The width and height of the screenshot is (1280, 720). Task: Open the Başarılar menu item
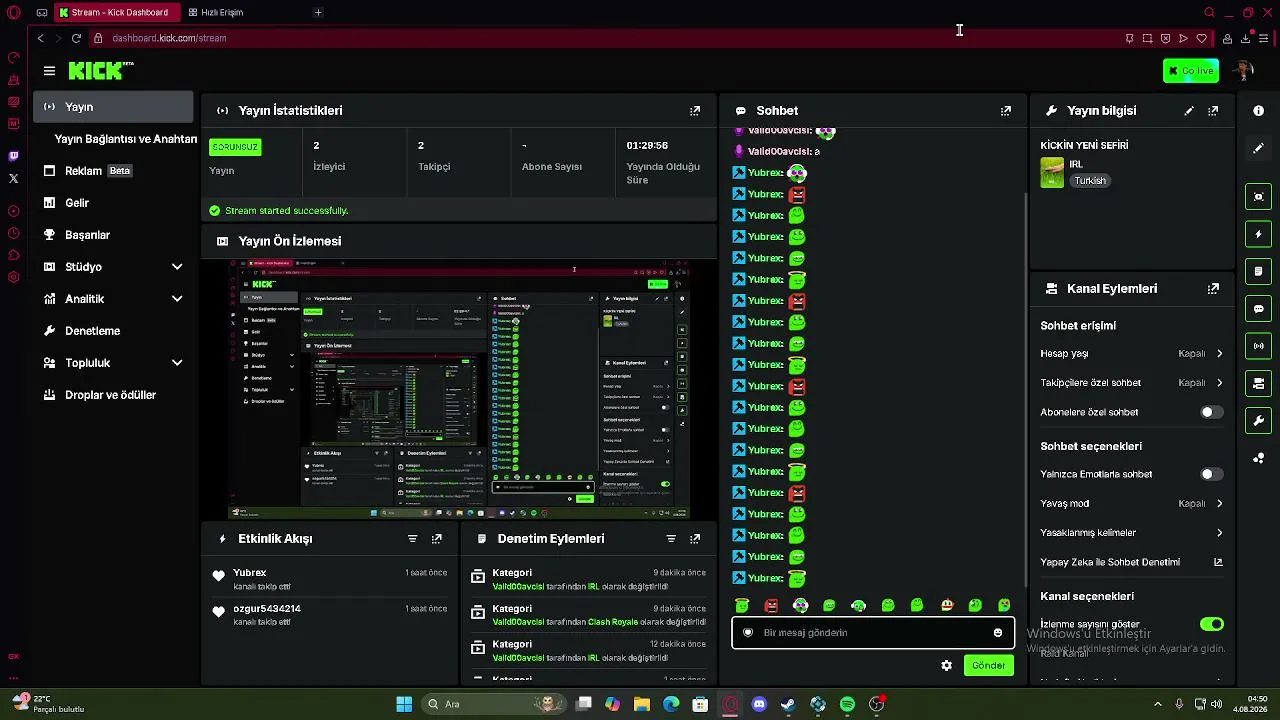pyautogui.click(x=113, y=235)
